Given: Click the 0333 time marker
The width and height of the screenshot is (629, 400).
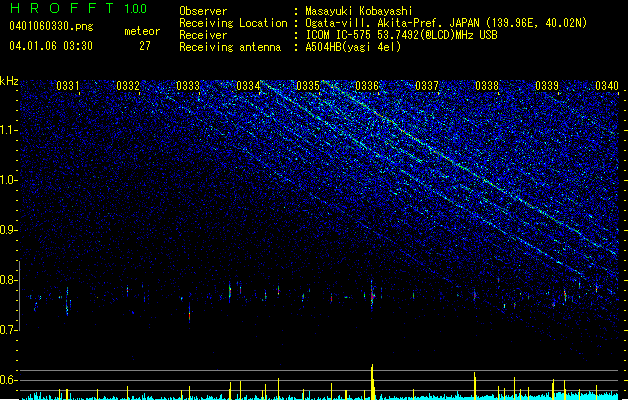Looking at the screenshot, I should 188,86.
